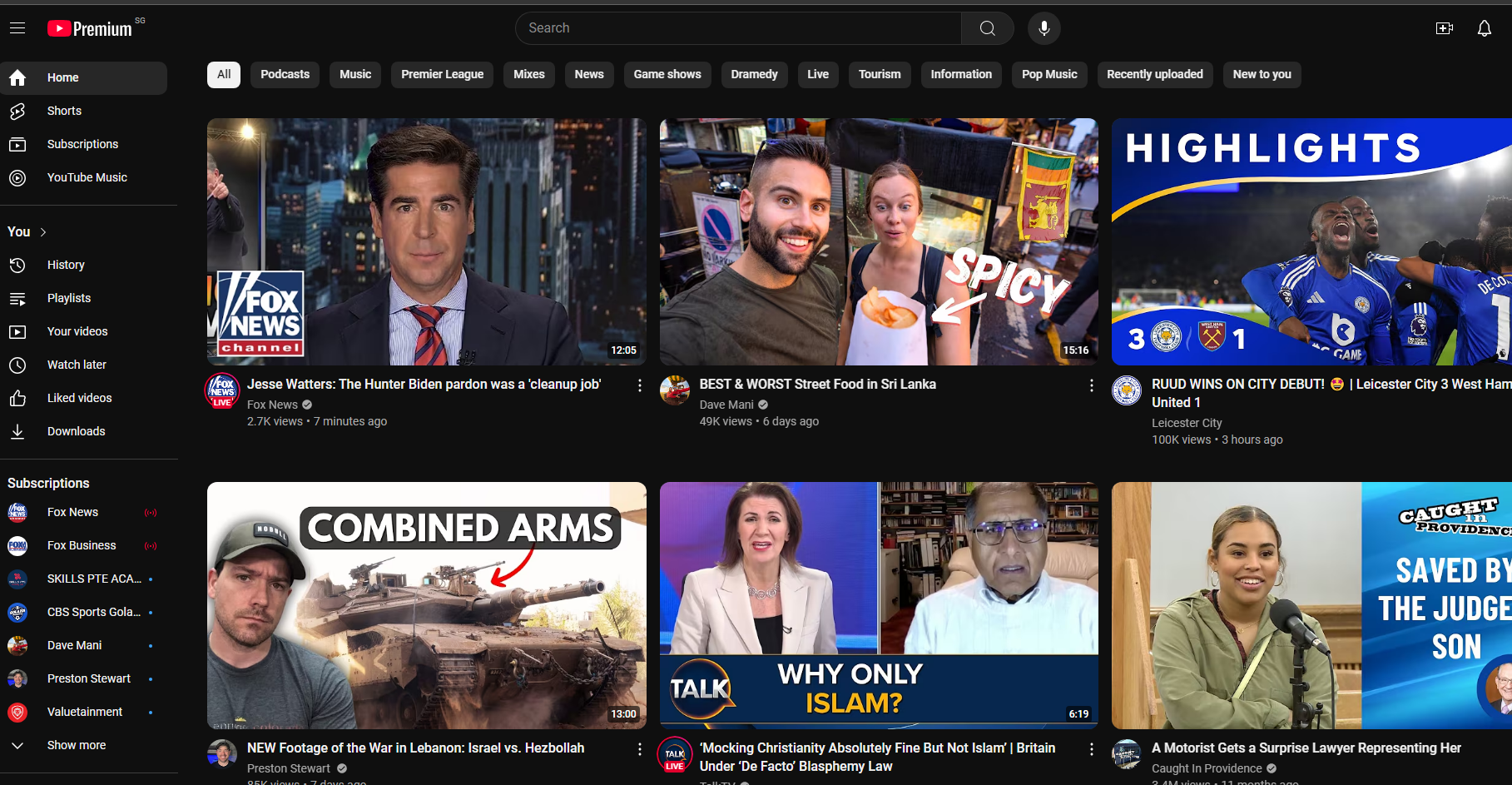Open the hamburger guide menu
The height and width of the screenshot is (785, 1512).
[17, 28]
